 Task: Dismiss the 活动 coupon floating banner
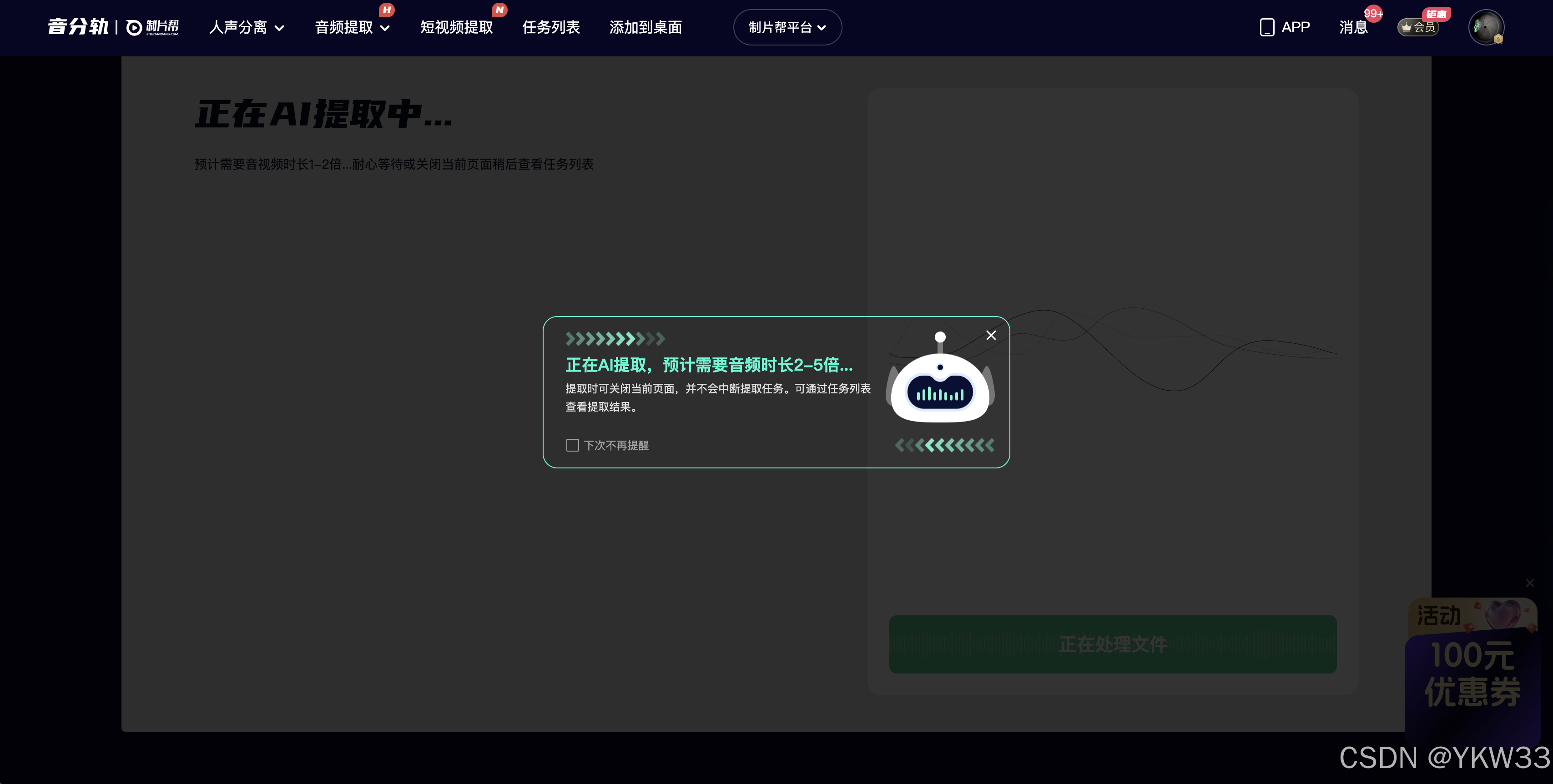(1529, 583)
